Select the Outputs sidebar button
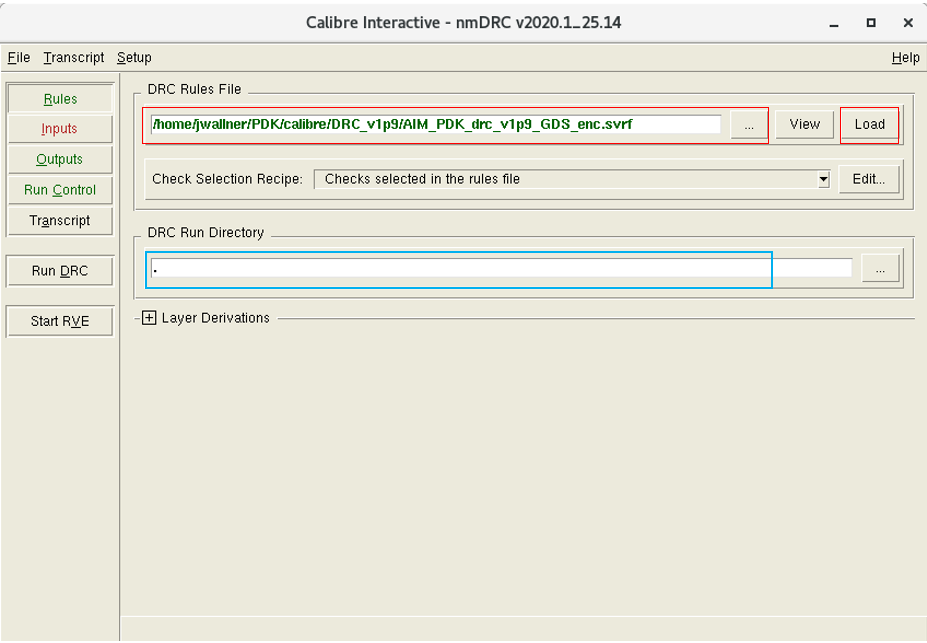Viewport: 927px width, 643px height. (x=60, y=160)
